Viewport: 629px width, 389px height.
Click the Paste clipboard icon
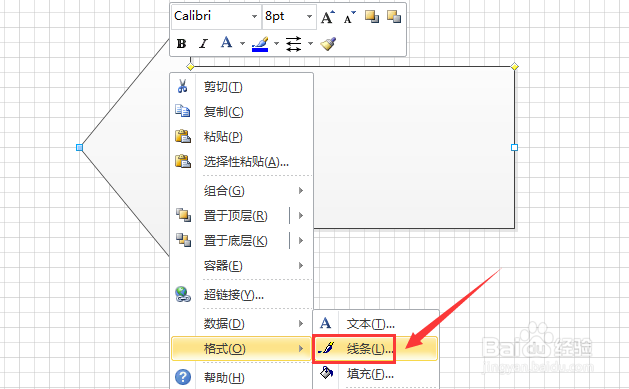point(183,136)
